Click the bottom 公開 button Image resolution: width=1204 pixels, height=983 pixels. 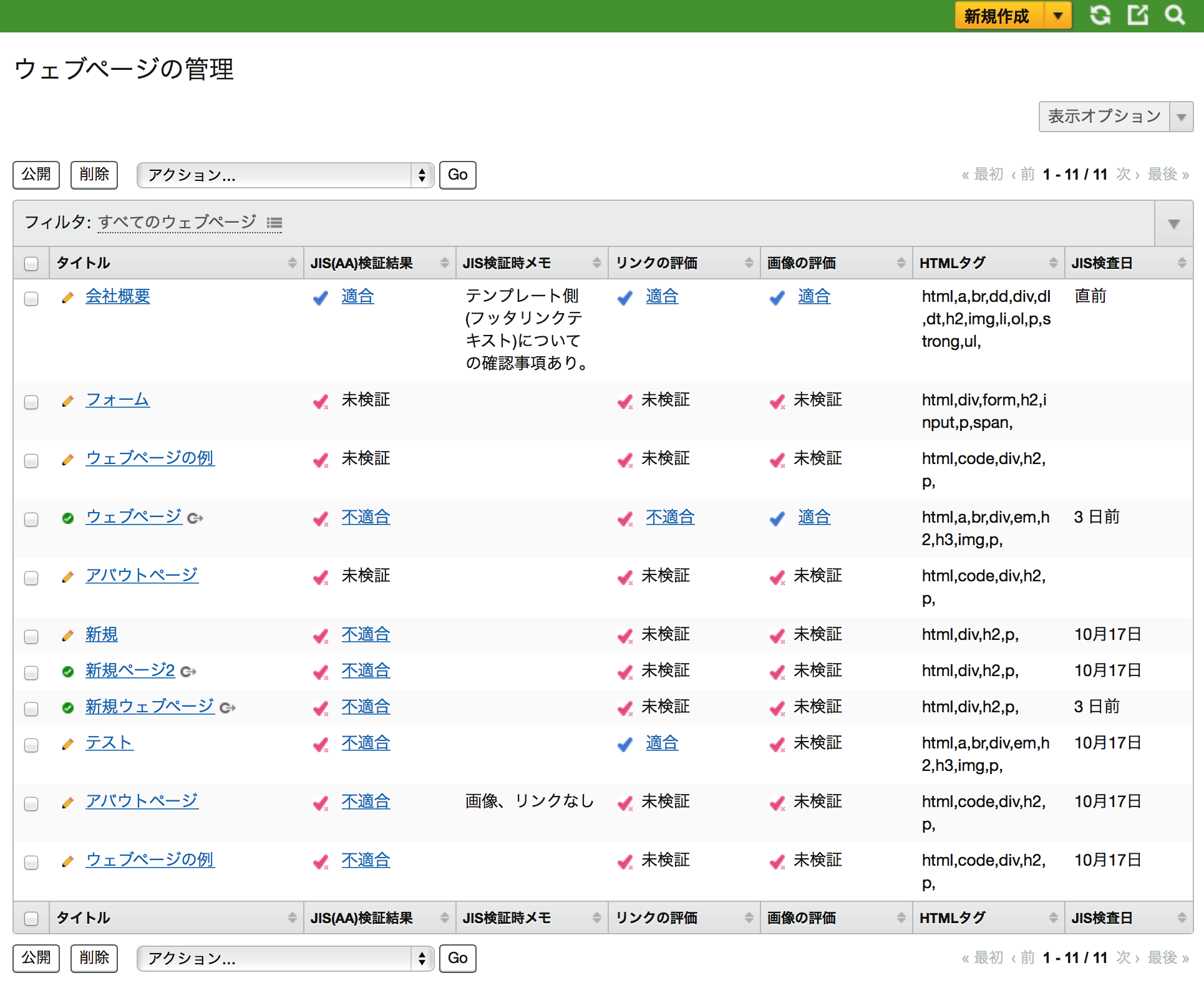point(36,958)
